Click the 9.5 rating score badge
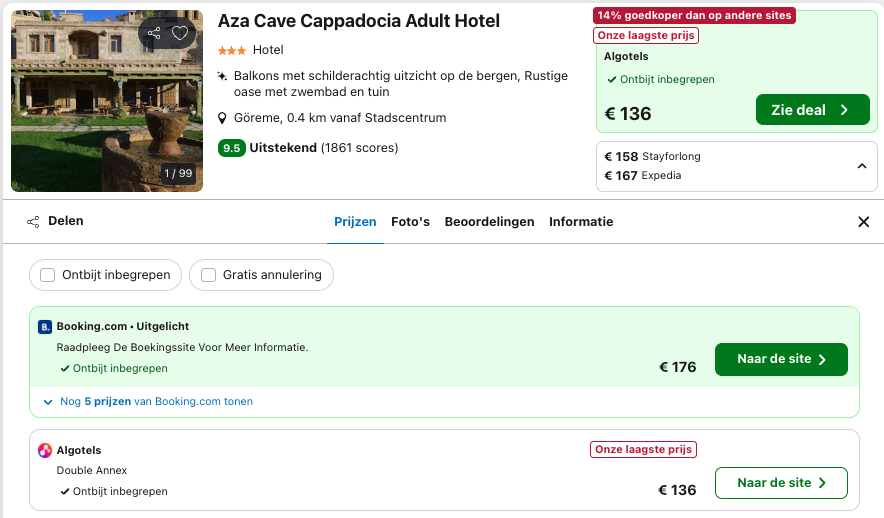Screen dimensions: 884x518 [232, 148]
